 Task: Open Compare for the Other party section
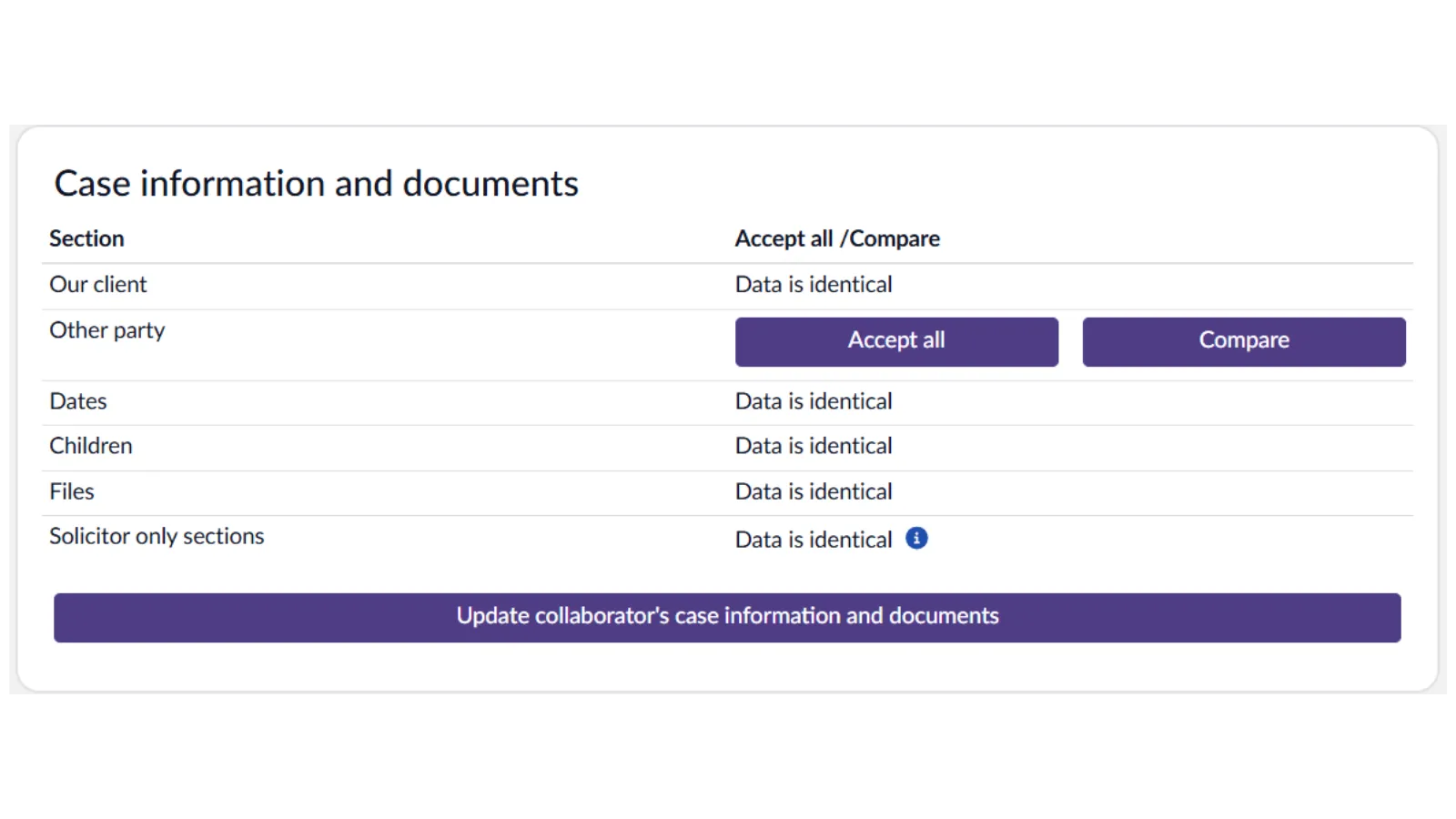tap(1243, 341)
